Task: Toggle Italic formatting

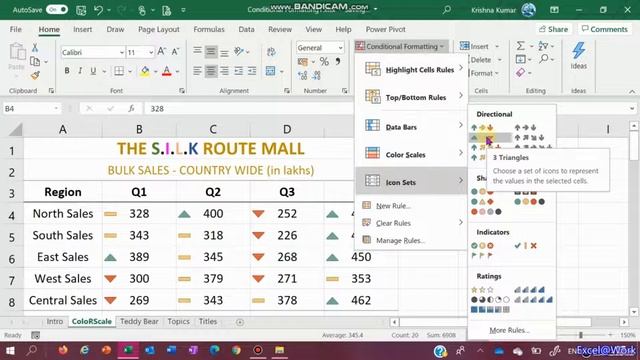Action: click(x=80, y=71)
